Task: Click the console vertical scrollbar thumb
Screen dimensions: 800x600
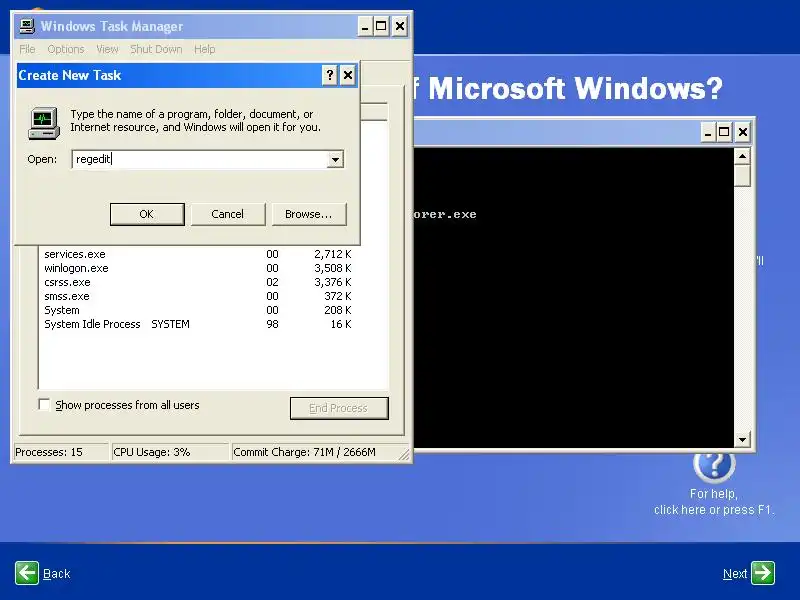Action: click(x=742, y=176)
